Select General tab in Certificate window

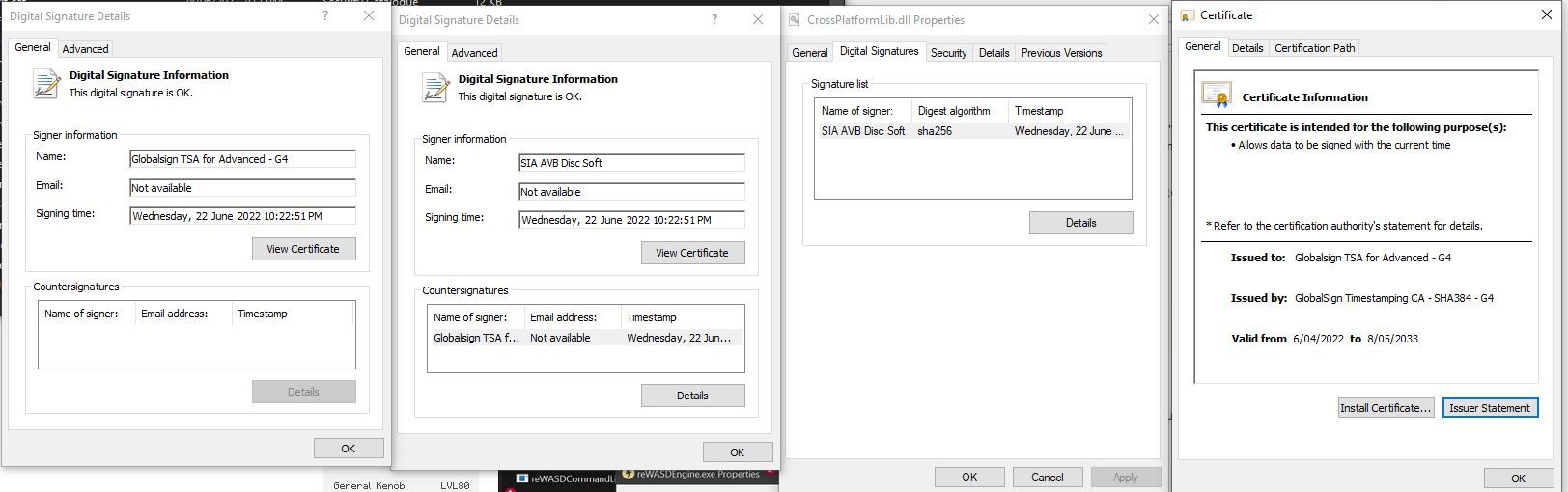coord(1202,46)
